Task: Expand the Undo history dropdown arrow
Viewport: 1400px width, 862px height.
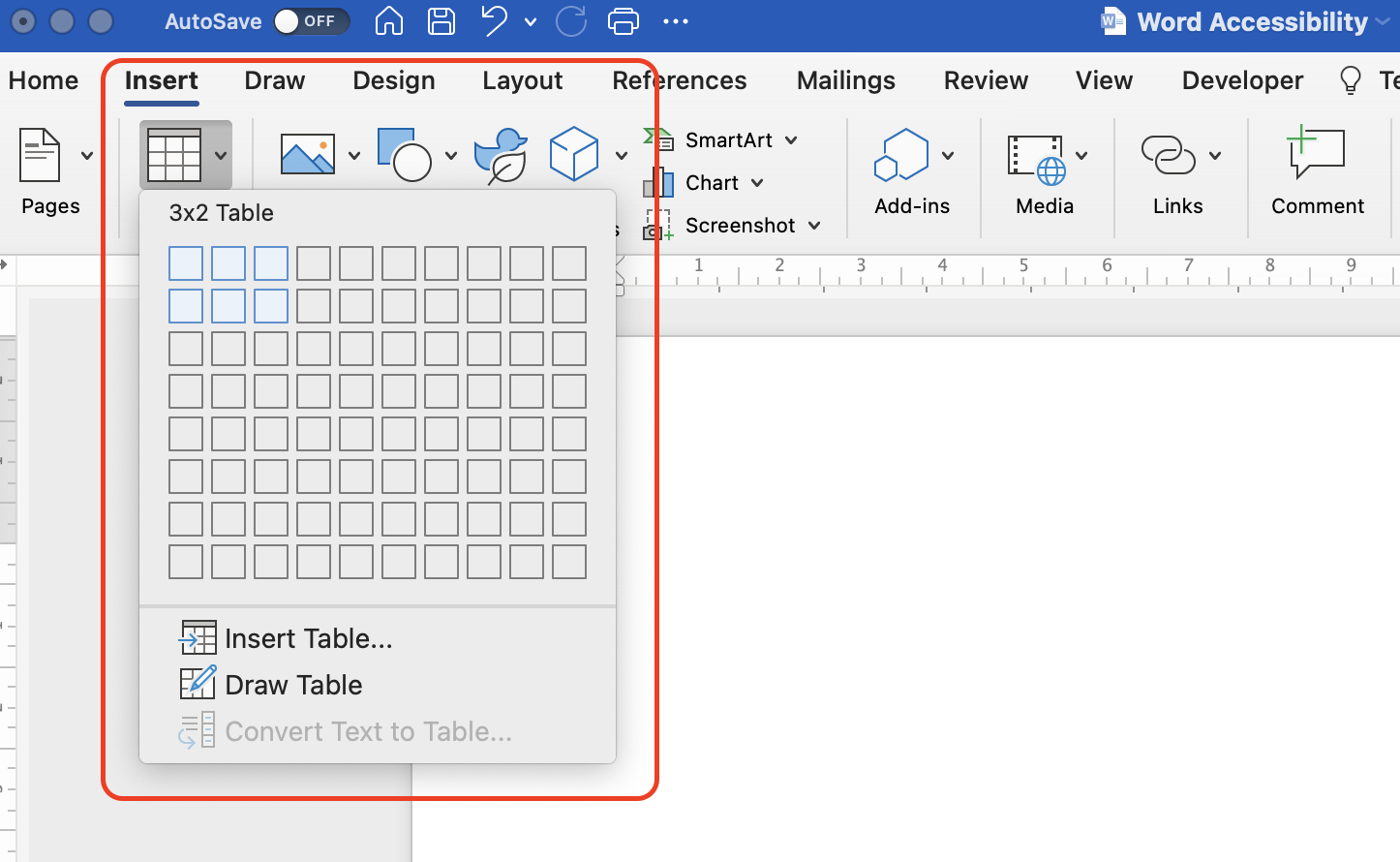Action: (x=530, y=21)
